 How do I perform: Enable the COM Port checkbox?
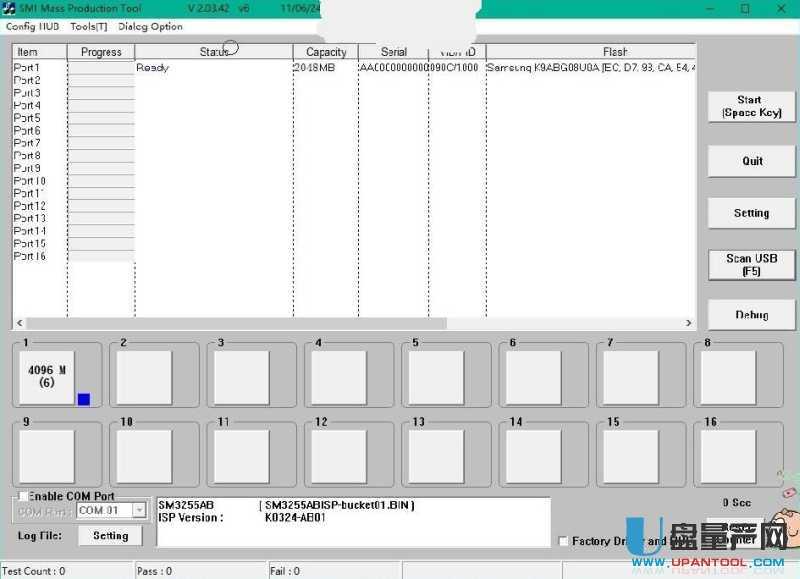(22, 496)
